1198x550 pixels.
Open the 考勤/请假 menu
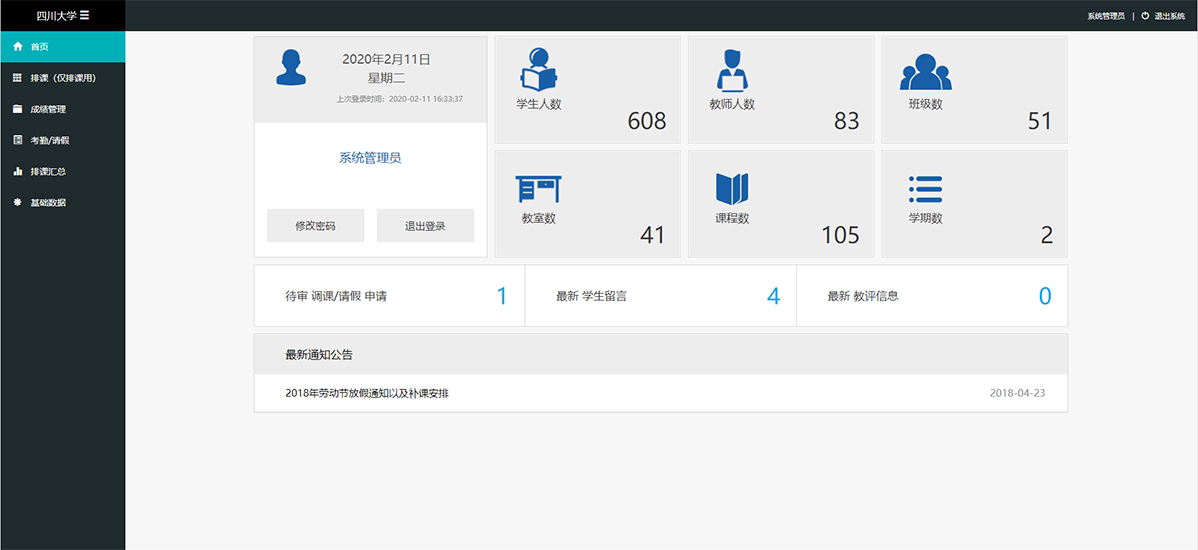click(x=63, y=141)
